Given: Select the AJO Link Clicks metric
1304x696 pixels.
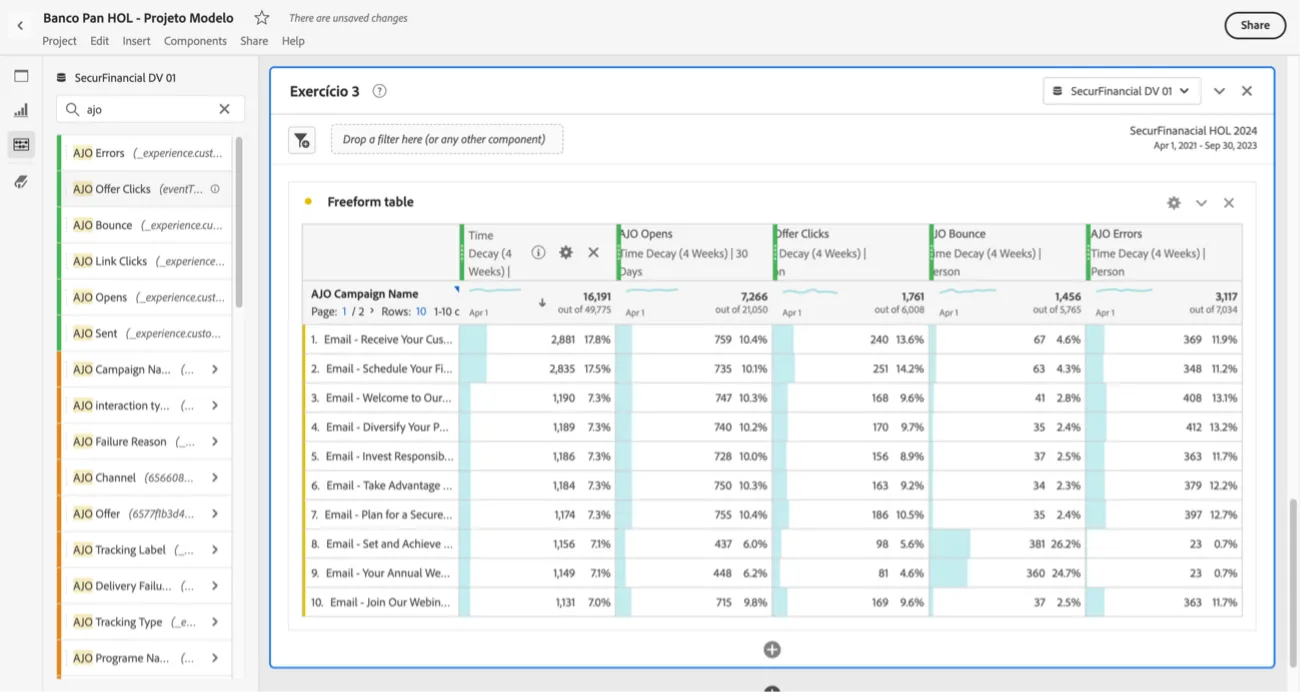Looking at the screenshot, I should 146,261.
